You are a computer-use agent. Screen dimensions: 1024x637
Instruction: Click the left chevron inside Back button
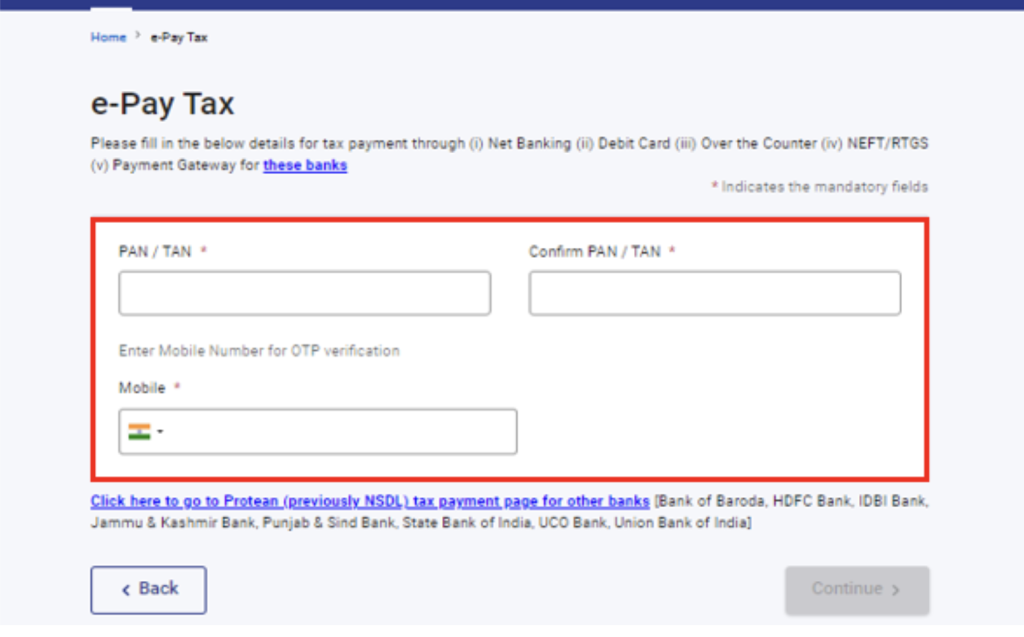(126, 590)
